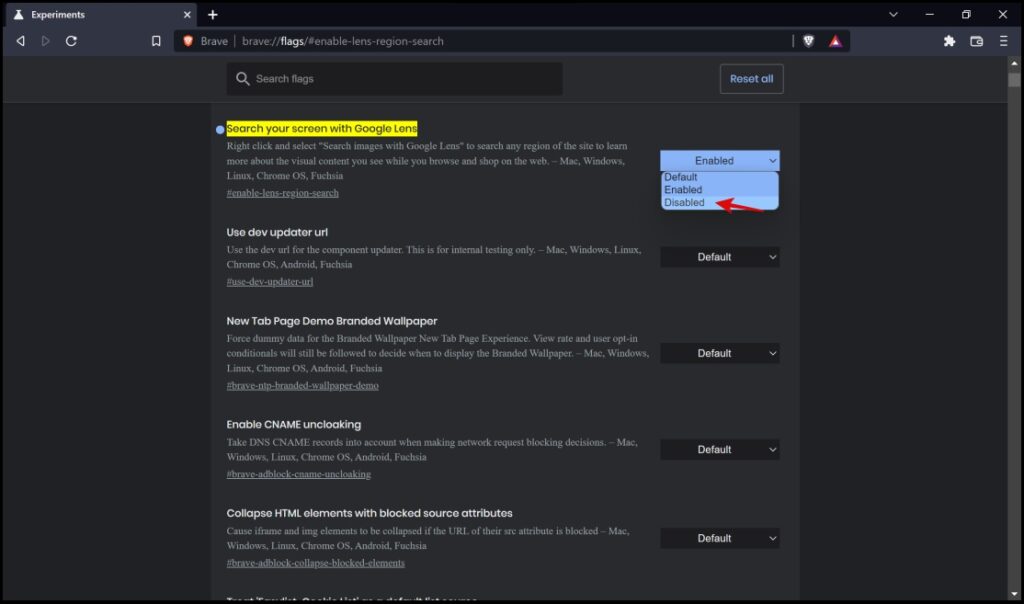Close the Brave window
The width and height of the screenshot is (1024, 604).
[x=1003, y=14]
